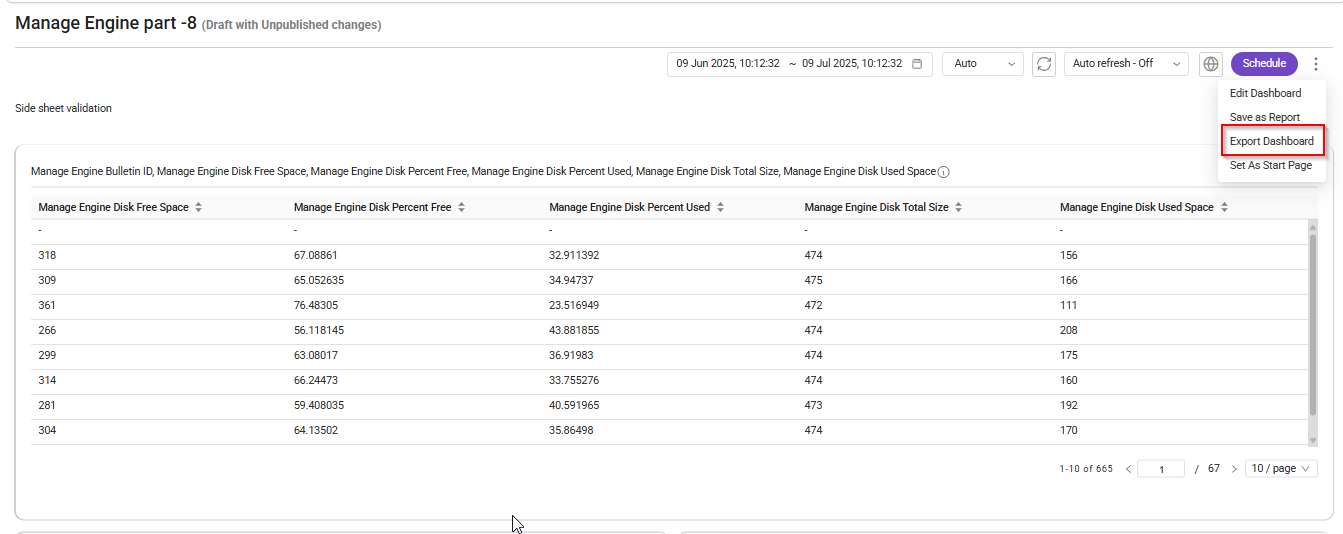Sort by Manage Engine Disk Percent Free
This screenshot has height=534, width=1343.
pos(461,208)
